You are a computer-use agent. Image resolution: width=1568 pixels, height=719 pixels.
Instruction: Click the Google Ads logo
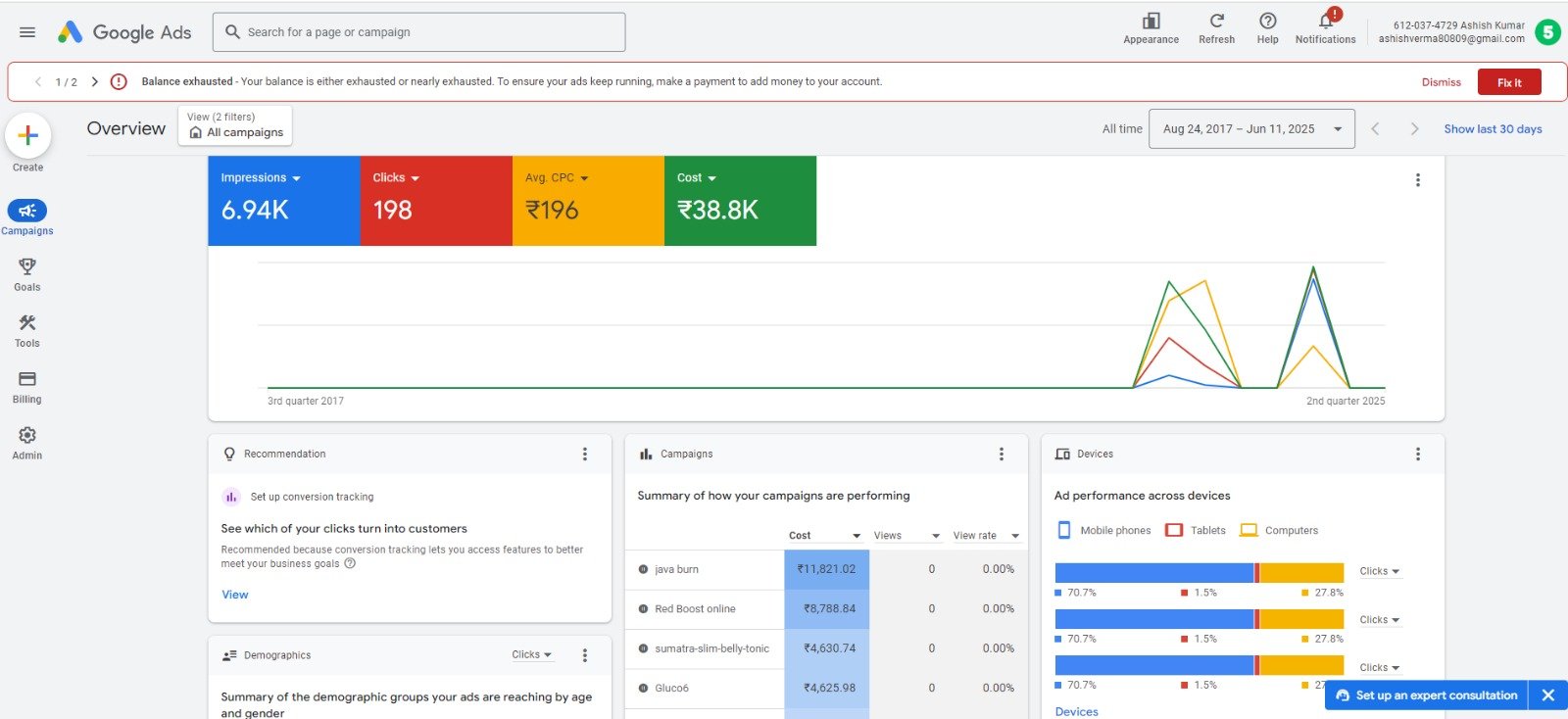[x=124, y=32]
